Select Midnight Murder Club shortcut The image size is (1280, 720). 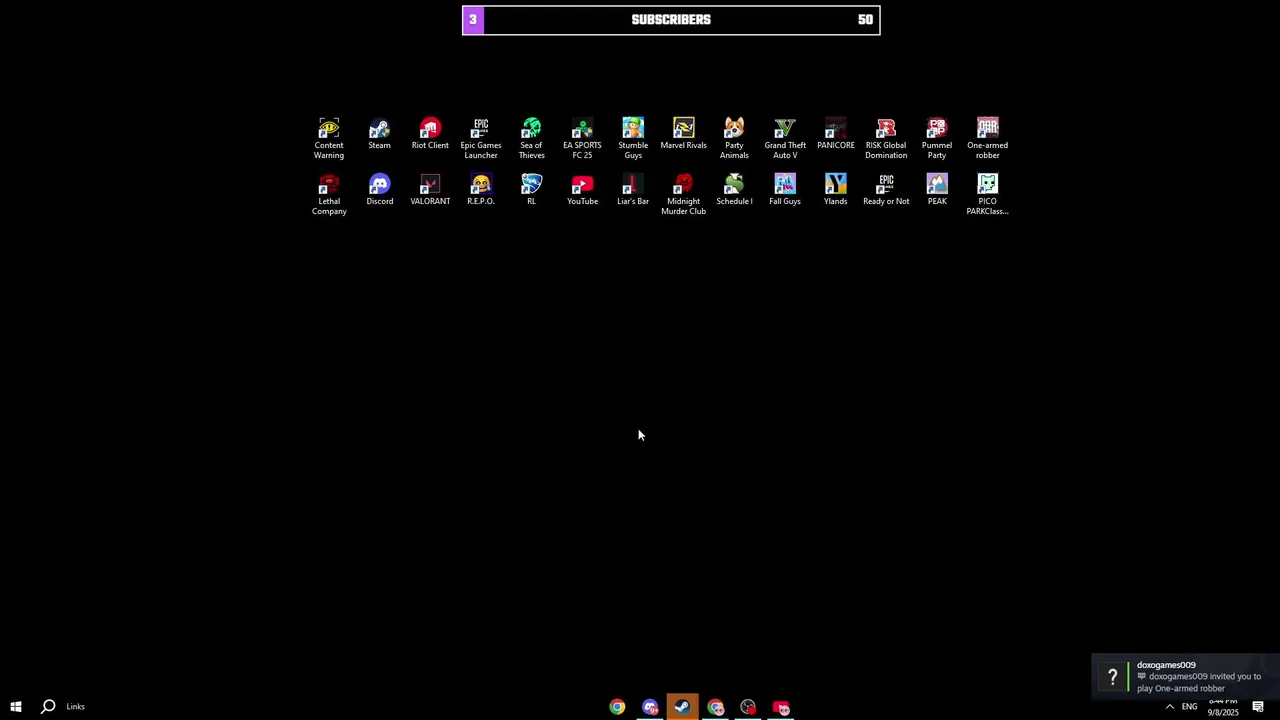point(684,194)
